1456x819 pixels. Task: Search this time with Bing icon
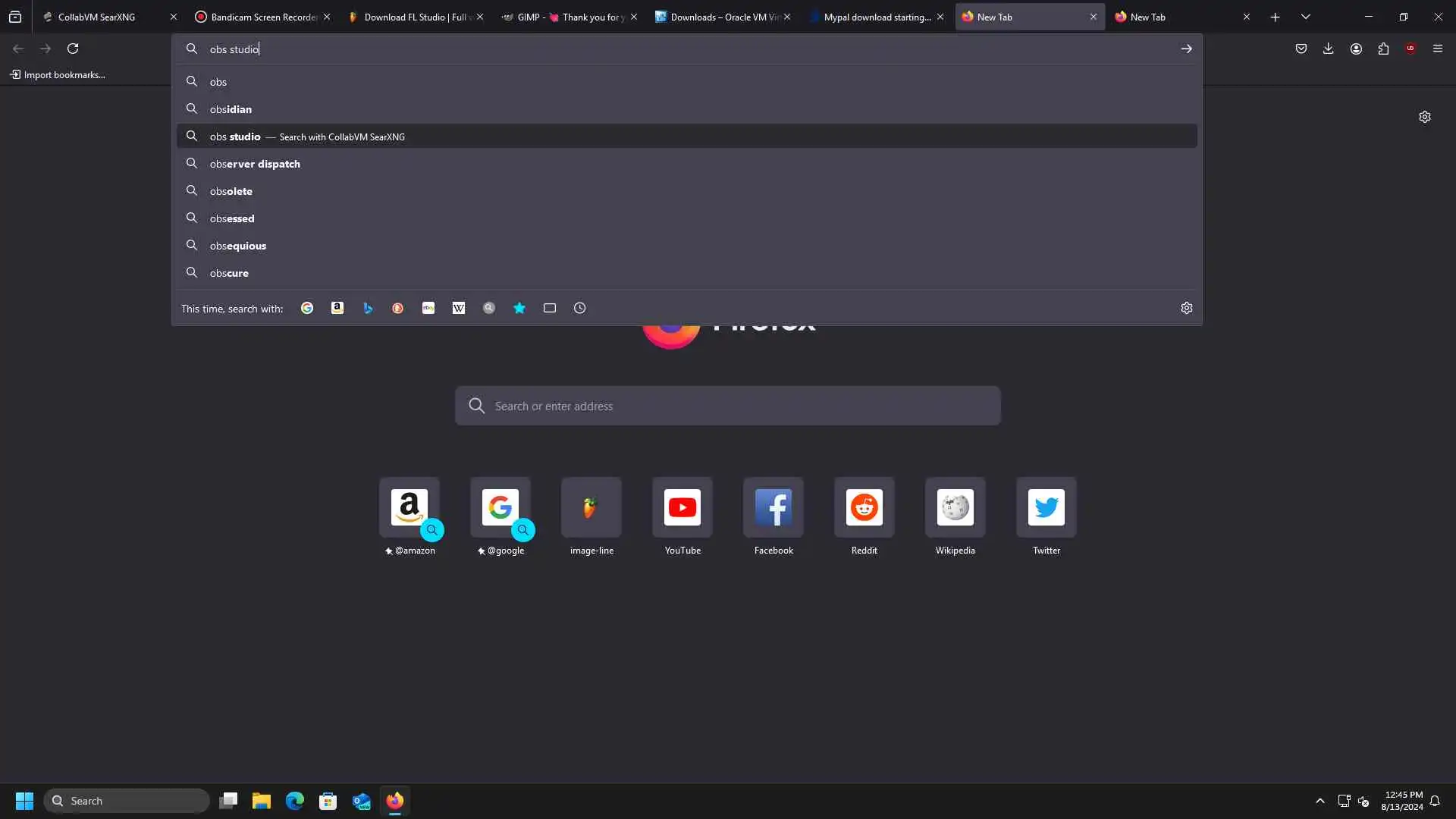click(x=368, y=308)
